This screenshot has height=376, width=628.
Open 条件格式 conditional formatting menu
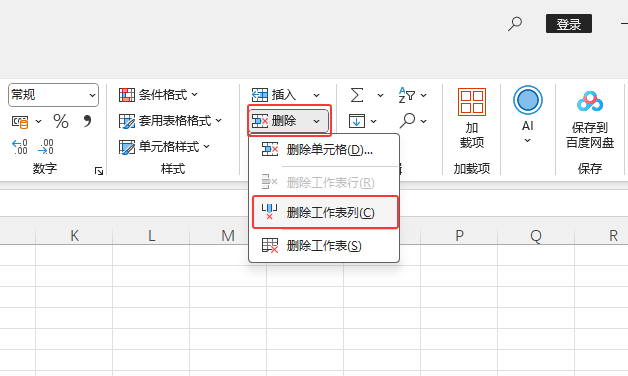(x=158, y=95)
